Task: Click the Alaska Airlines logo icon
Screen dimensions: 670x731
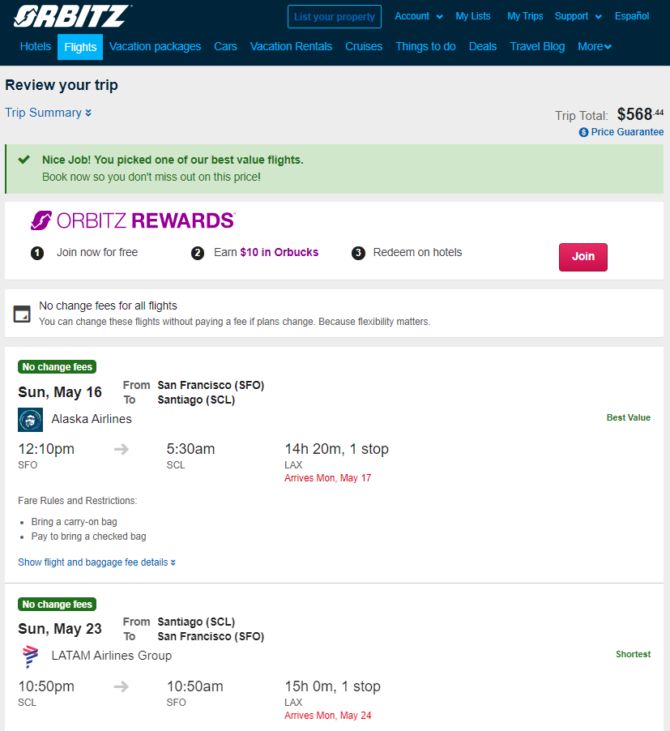Action: coord(30,420)
